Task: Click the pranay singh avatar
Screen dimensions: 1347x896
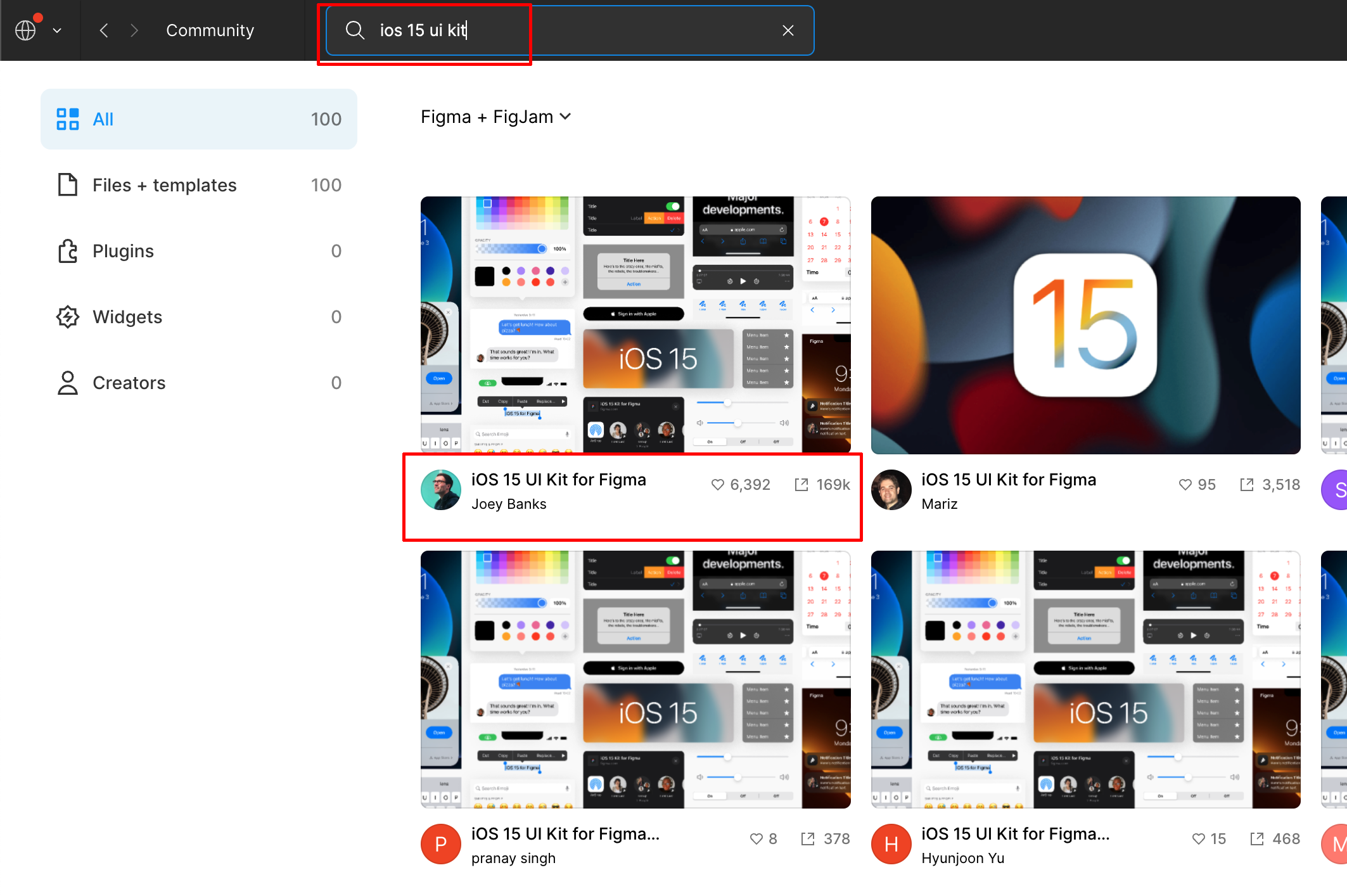Action: click(x=441, y=844)
